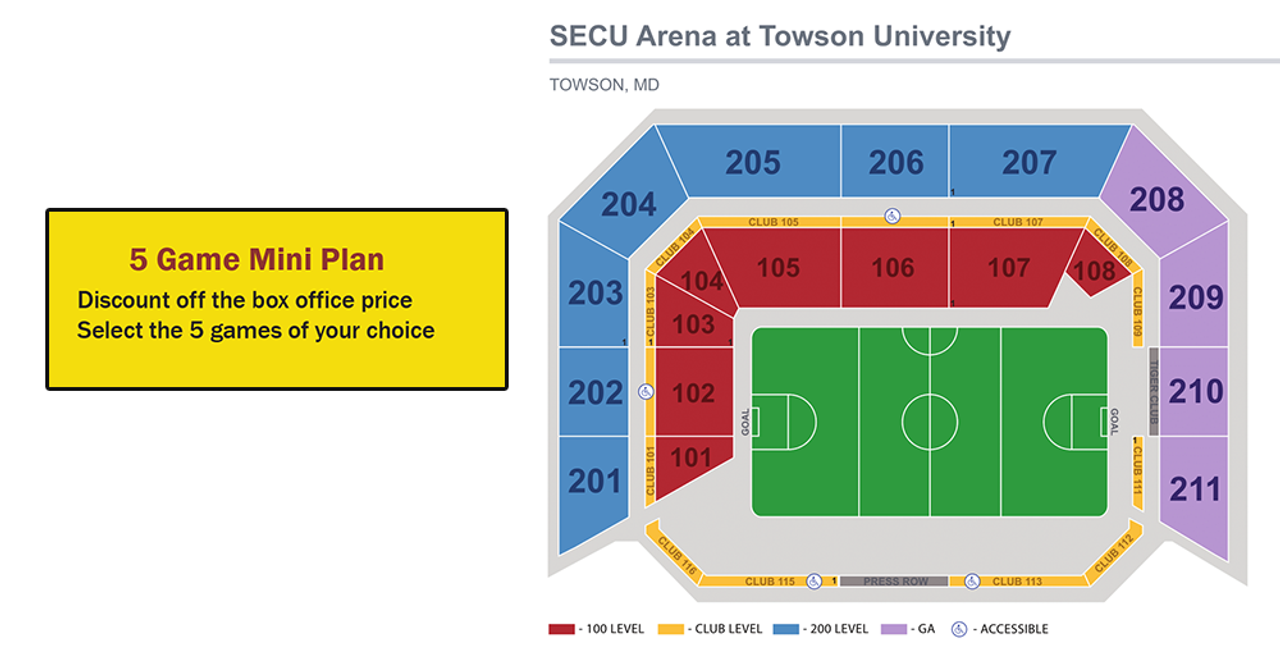
Task: Select section 101 near the goal
Action: click(x=690, y=460)
